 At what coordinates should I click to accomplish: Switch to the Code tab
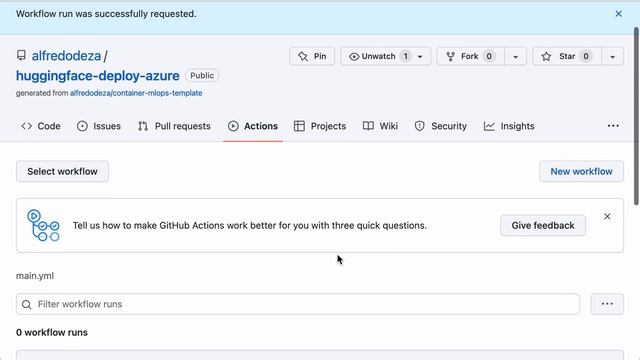tap(40, 126)
